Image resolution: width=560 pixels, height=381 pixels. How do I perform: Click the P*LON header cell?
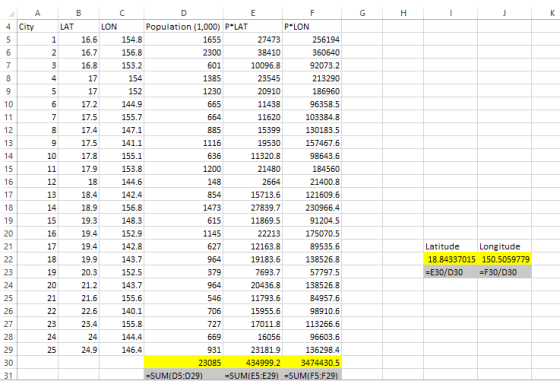pyautogui.click(x=312, y=27)
